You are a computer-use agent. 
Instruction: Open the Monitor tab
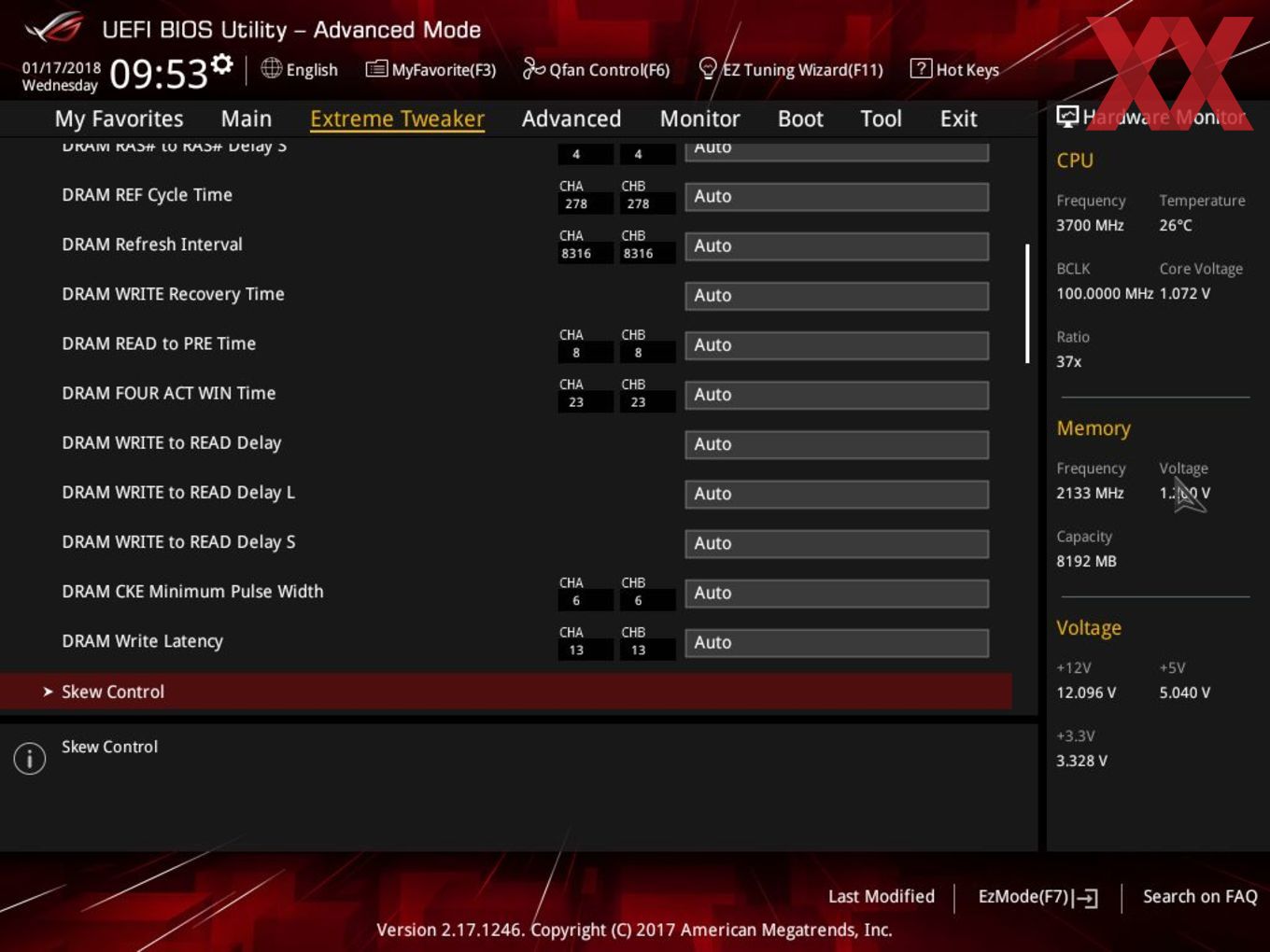[700, 119]
